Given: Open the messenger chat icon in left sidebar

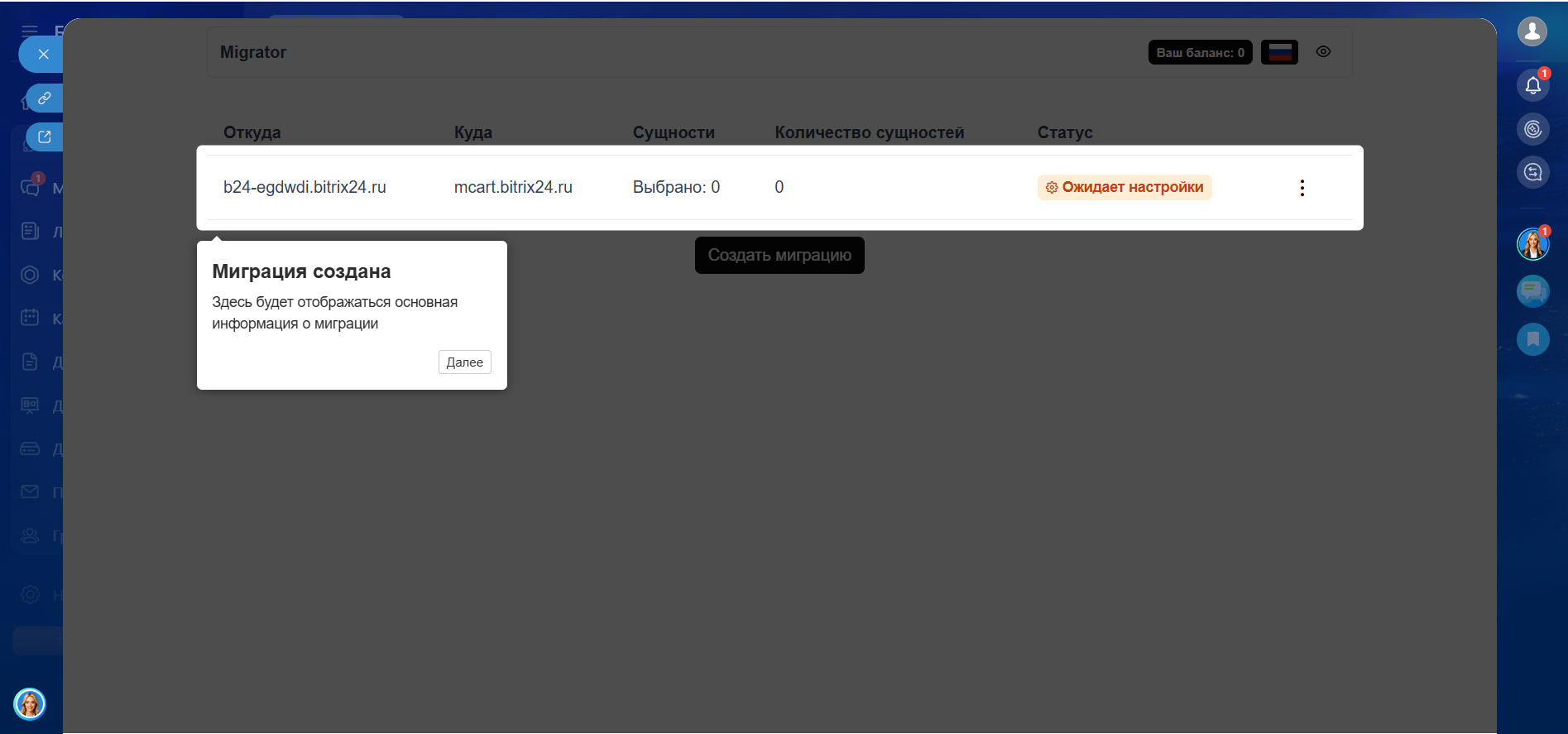Looking at the screenshot, I should [30, 188].
